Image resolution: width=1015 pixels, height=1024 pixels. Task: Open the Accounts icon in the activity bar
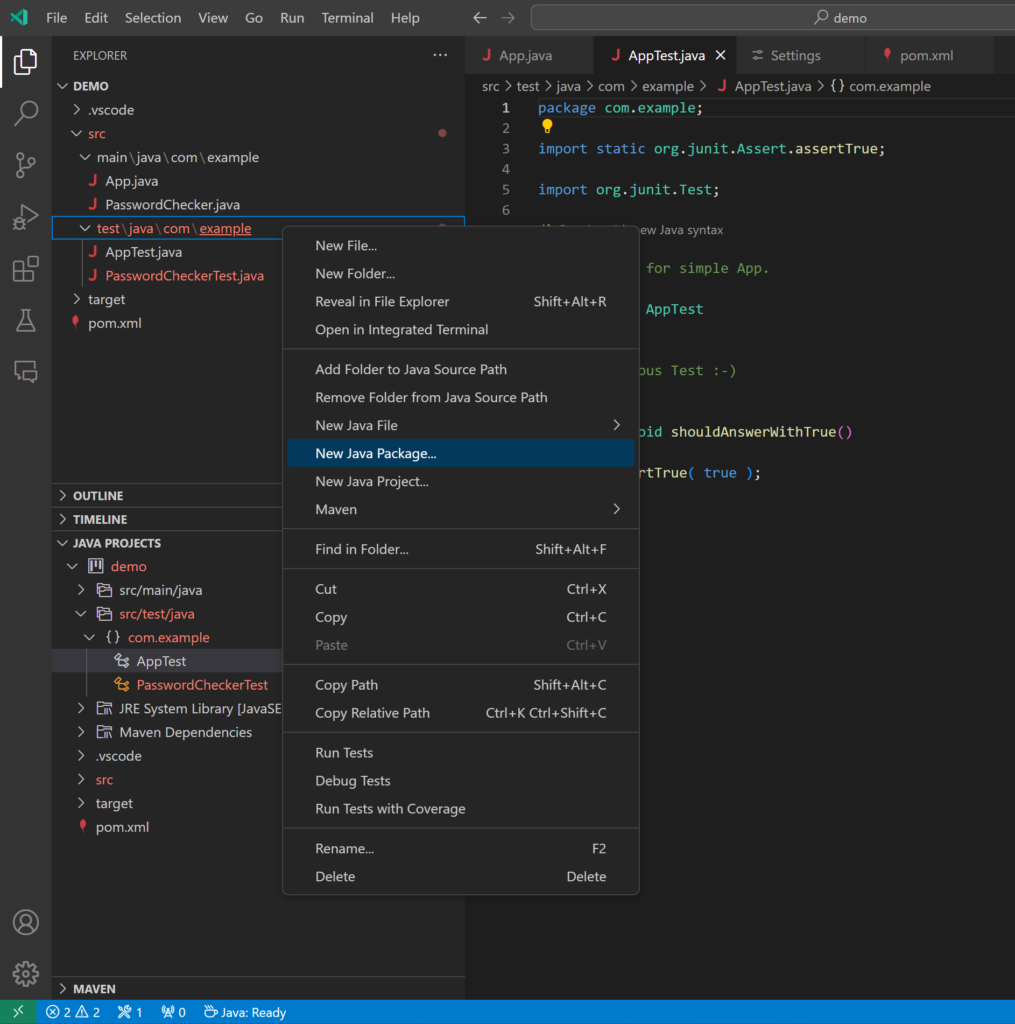[x=25, y=922]
